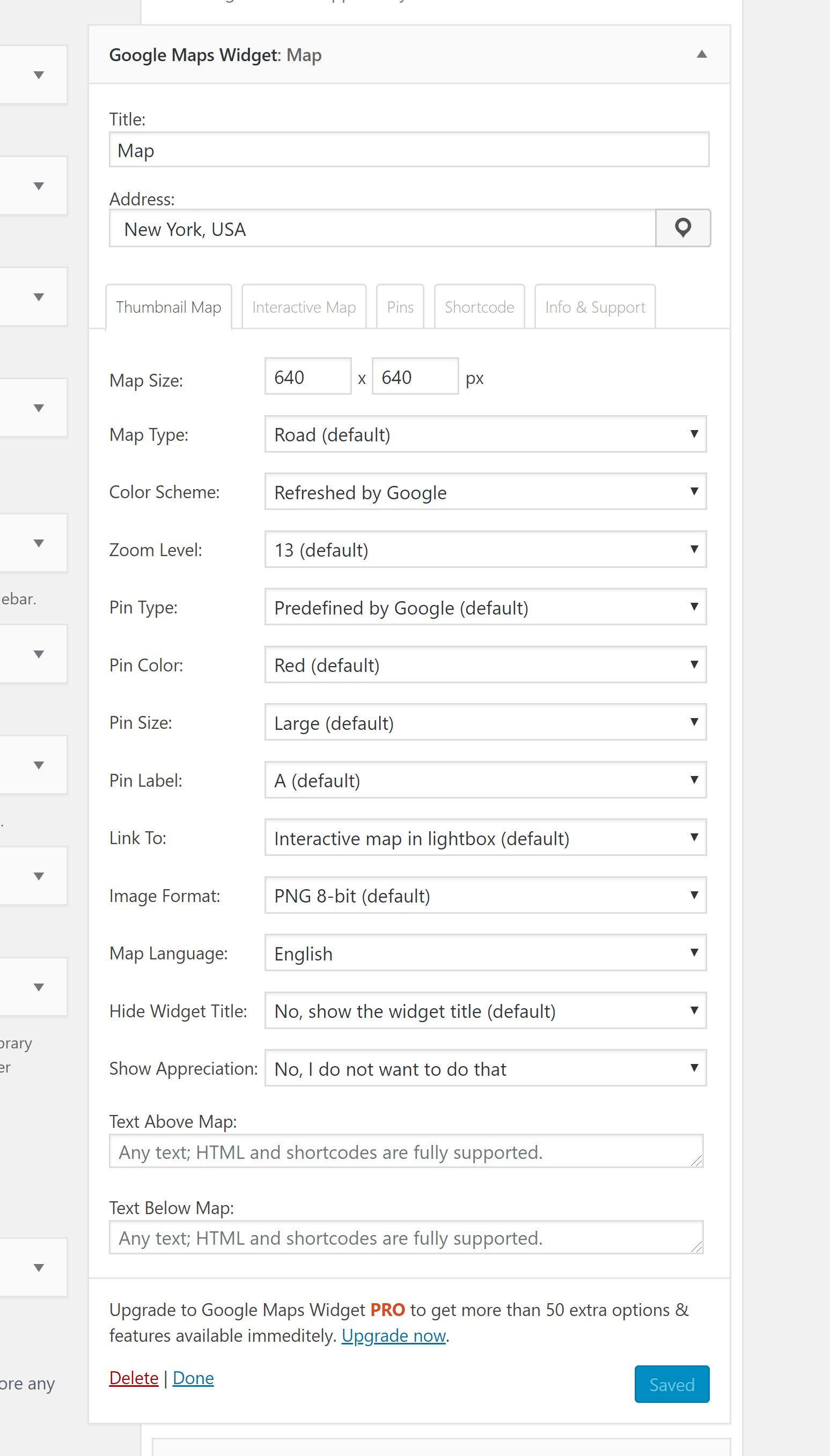
Task: Open the Interactive Map tab
Action: [304, 307]
